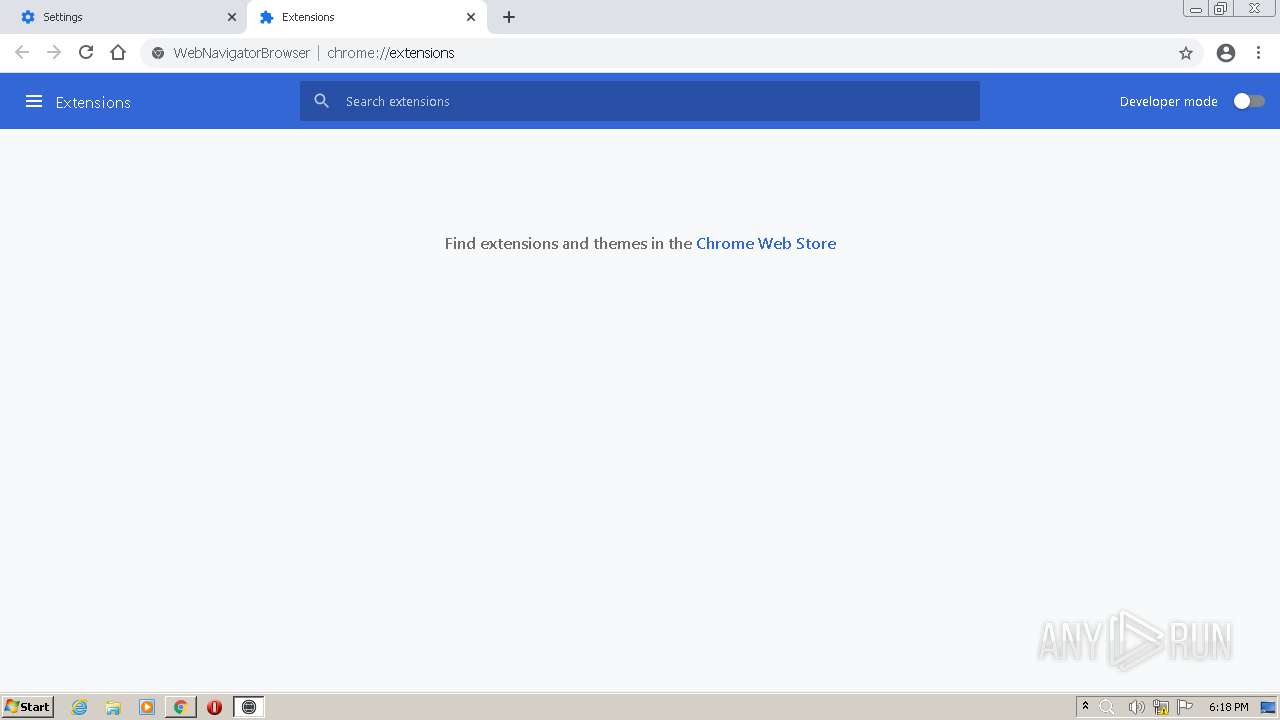Screen dimensions: 1280x720
Task: Open the Chrome Web Store link
Action: point(766,243)
